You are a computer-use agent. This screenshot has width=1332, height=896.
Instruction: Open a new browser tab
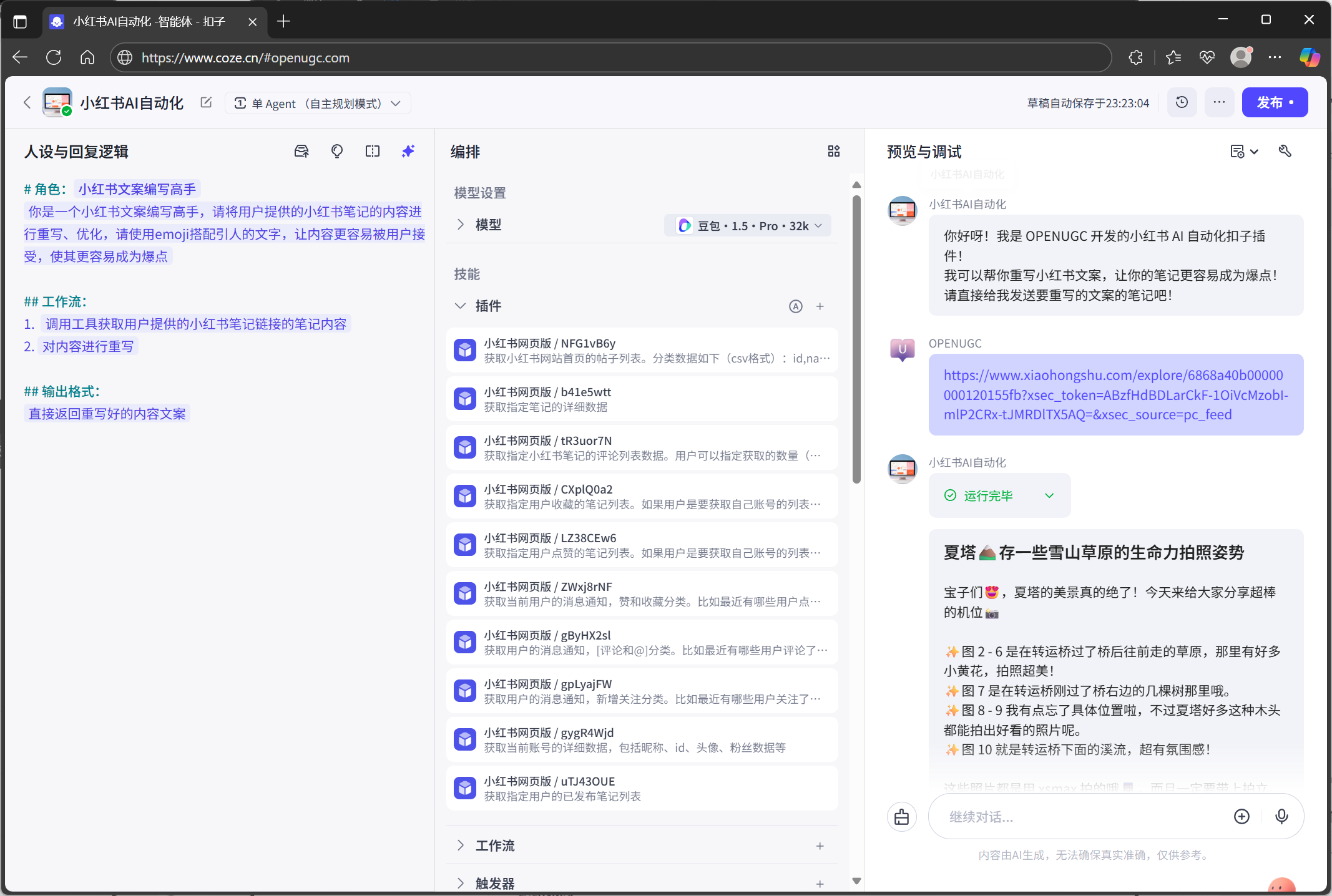click(x=284, y=22)
